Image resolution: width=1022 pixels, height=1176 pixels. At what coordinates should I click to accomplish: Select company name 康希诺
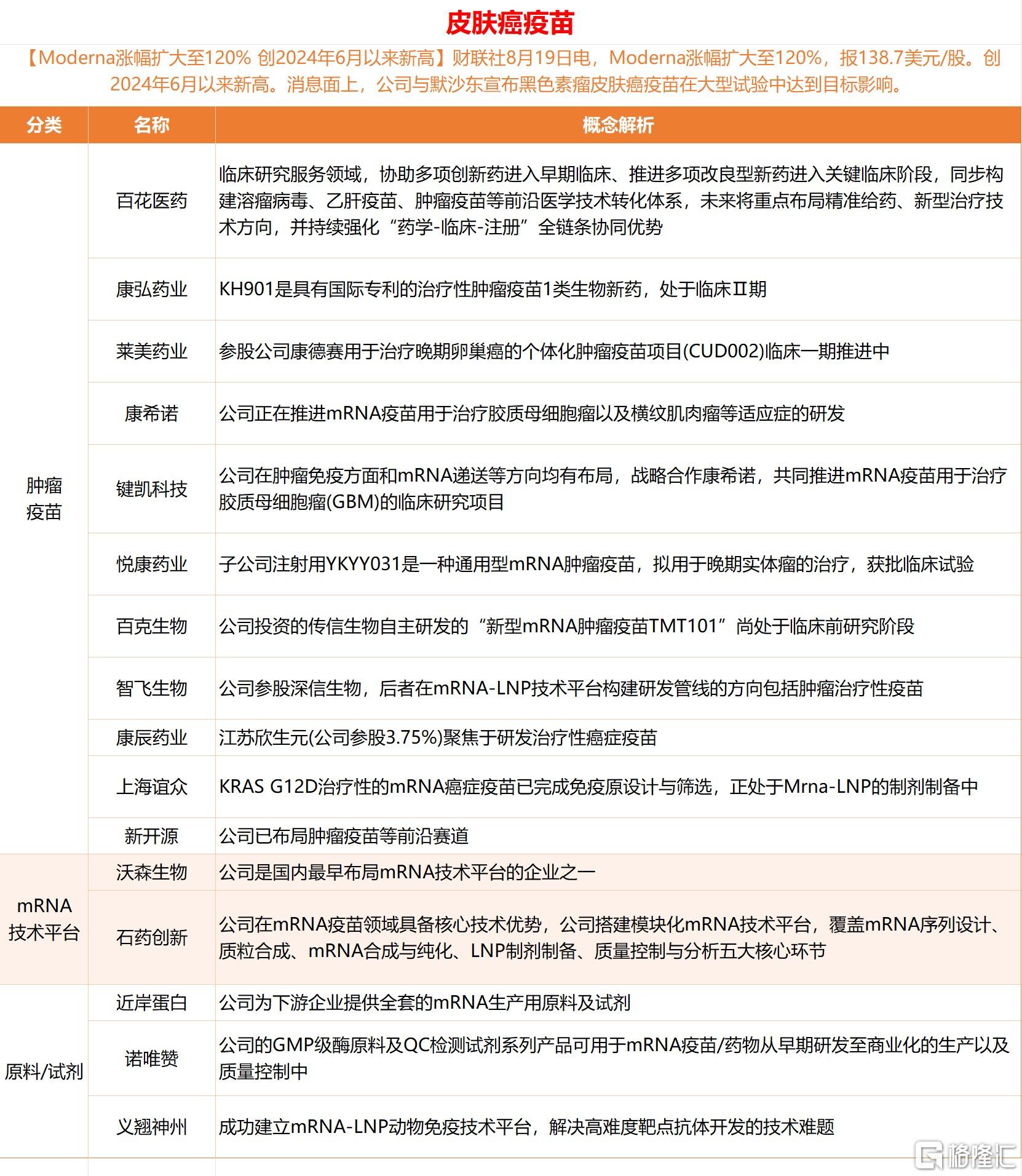[x=152, y=413]
